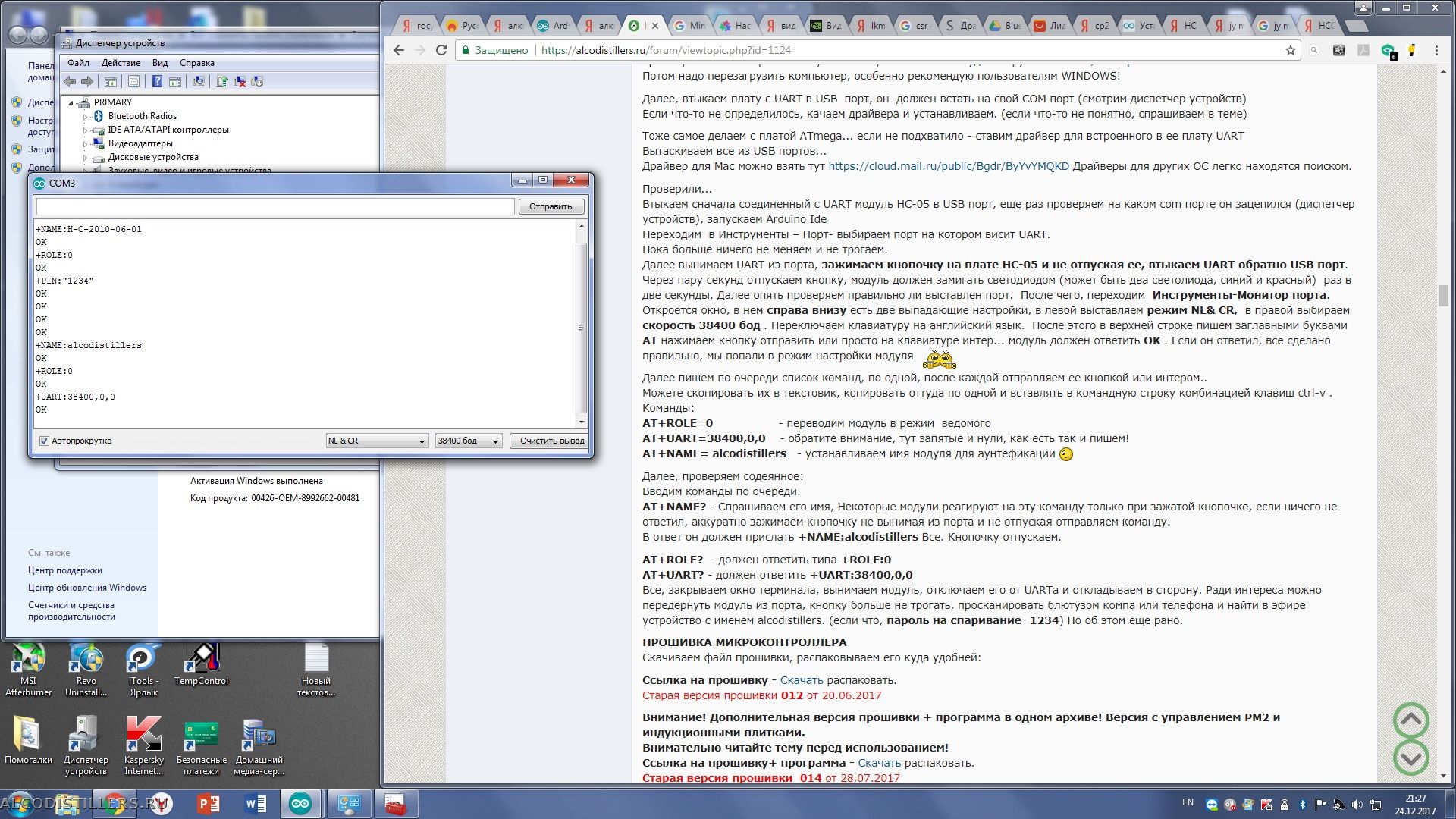Expand IDE ATA/ATAPI контроллеры node

pyautogui.click(x=85, y=130)
